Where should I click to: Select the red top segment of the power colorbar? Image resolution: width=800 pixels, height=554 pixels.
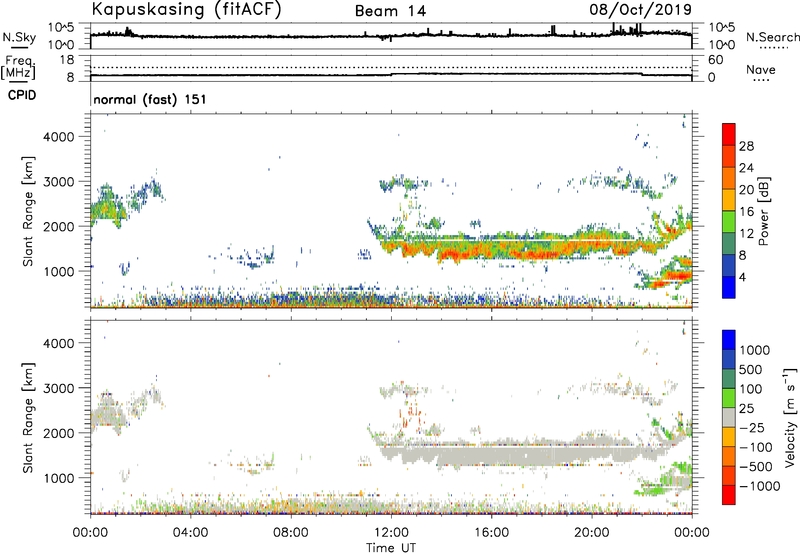[729, 134]
